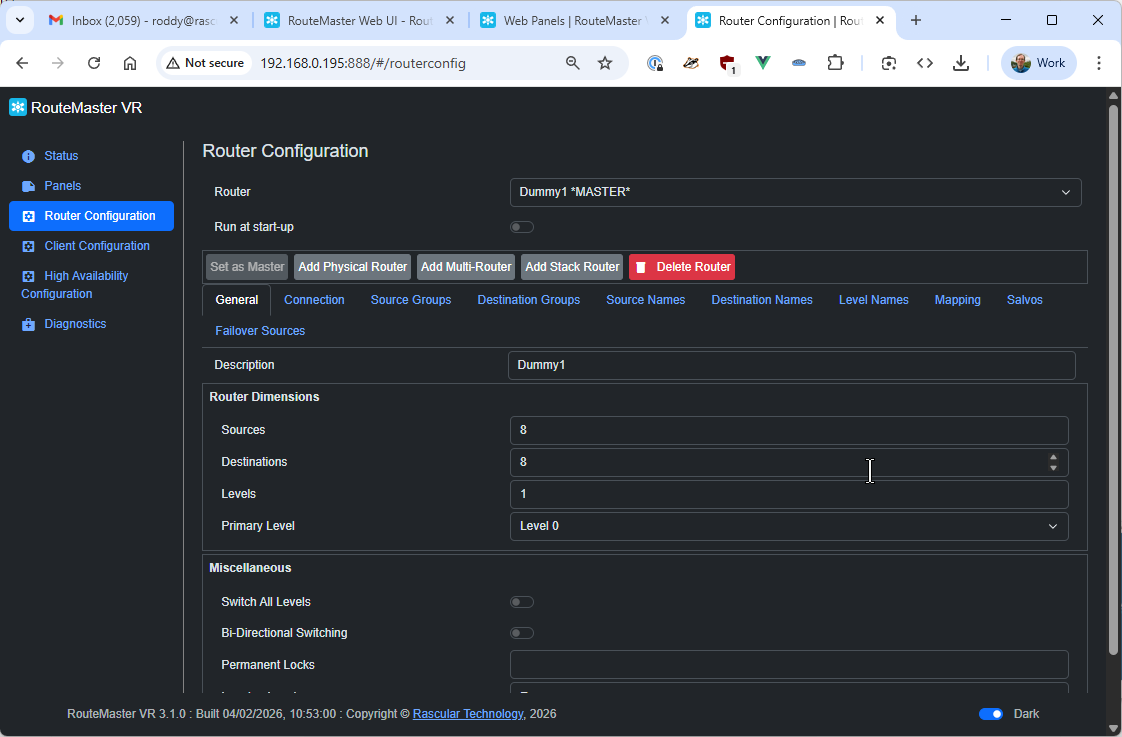1122x737 pixels.
Task: Switch to the Connection tab
Action: (314, 300)
